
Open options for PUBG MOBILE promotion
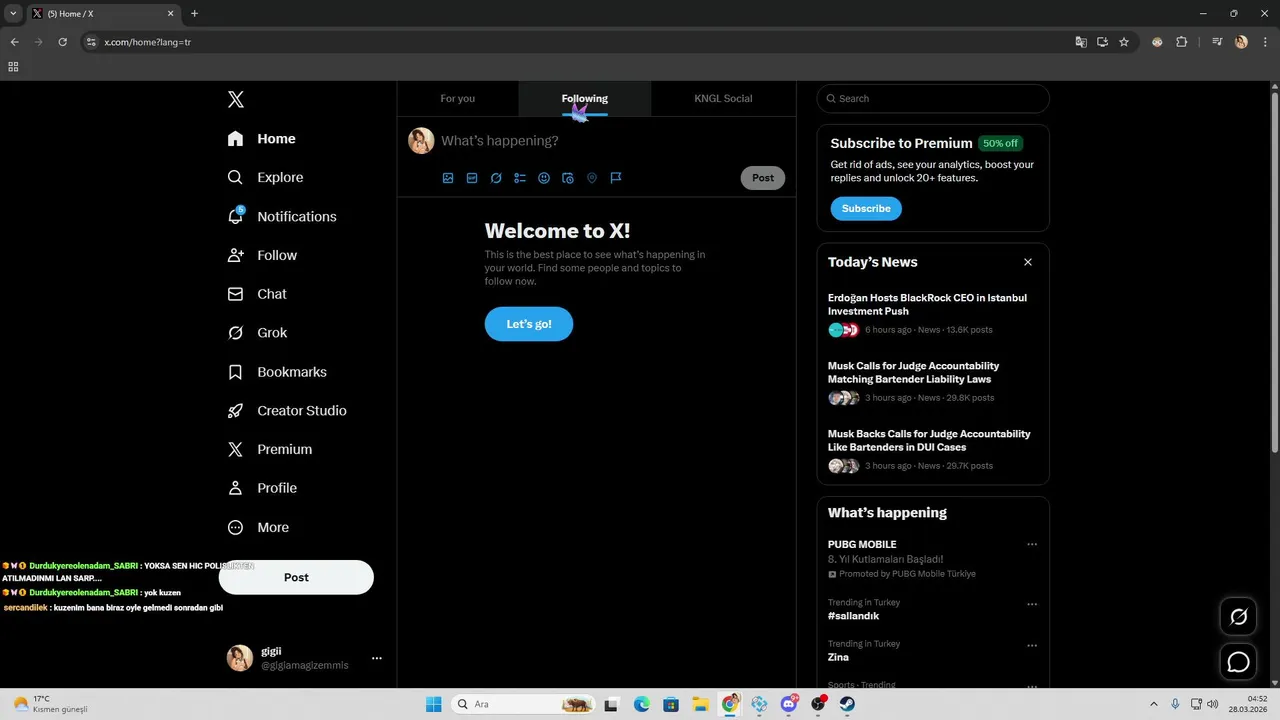(x=1032, y=545)
